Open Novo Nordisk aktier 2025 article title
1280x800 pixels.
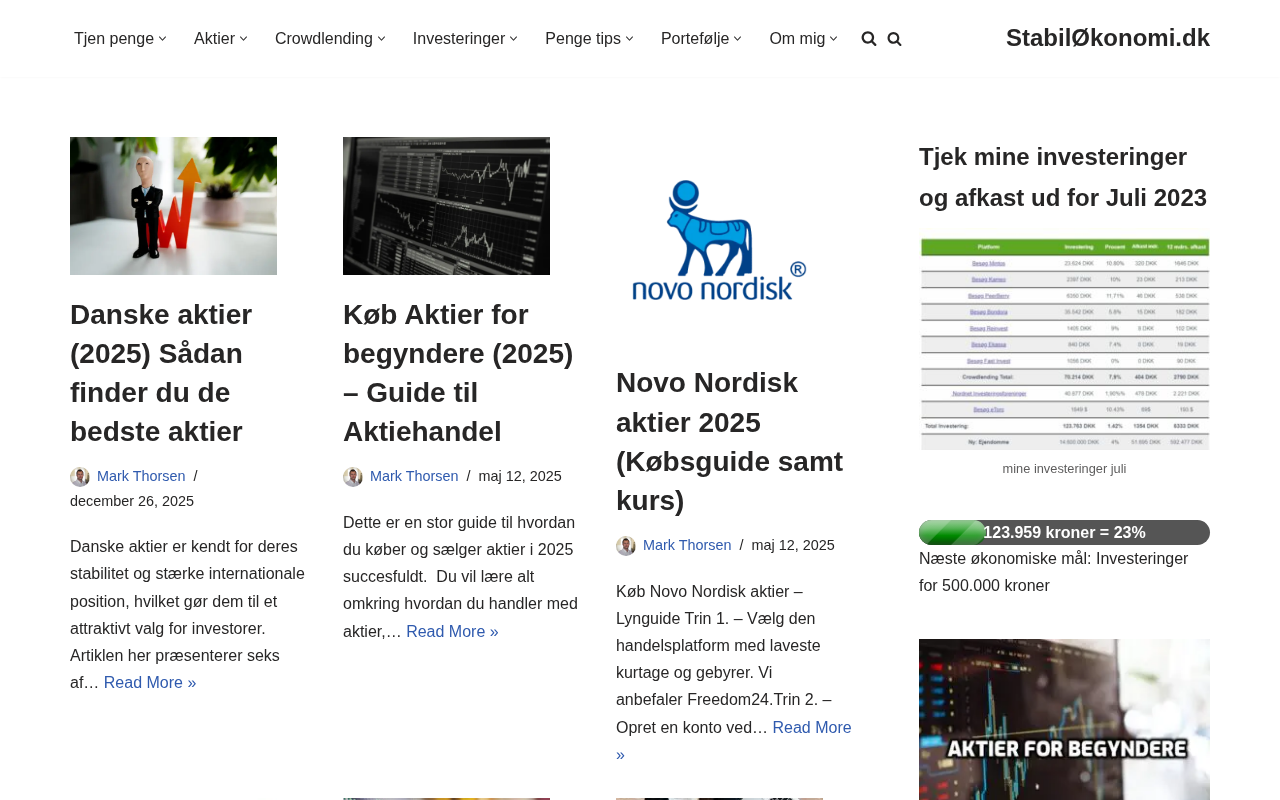729,442
